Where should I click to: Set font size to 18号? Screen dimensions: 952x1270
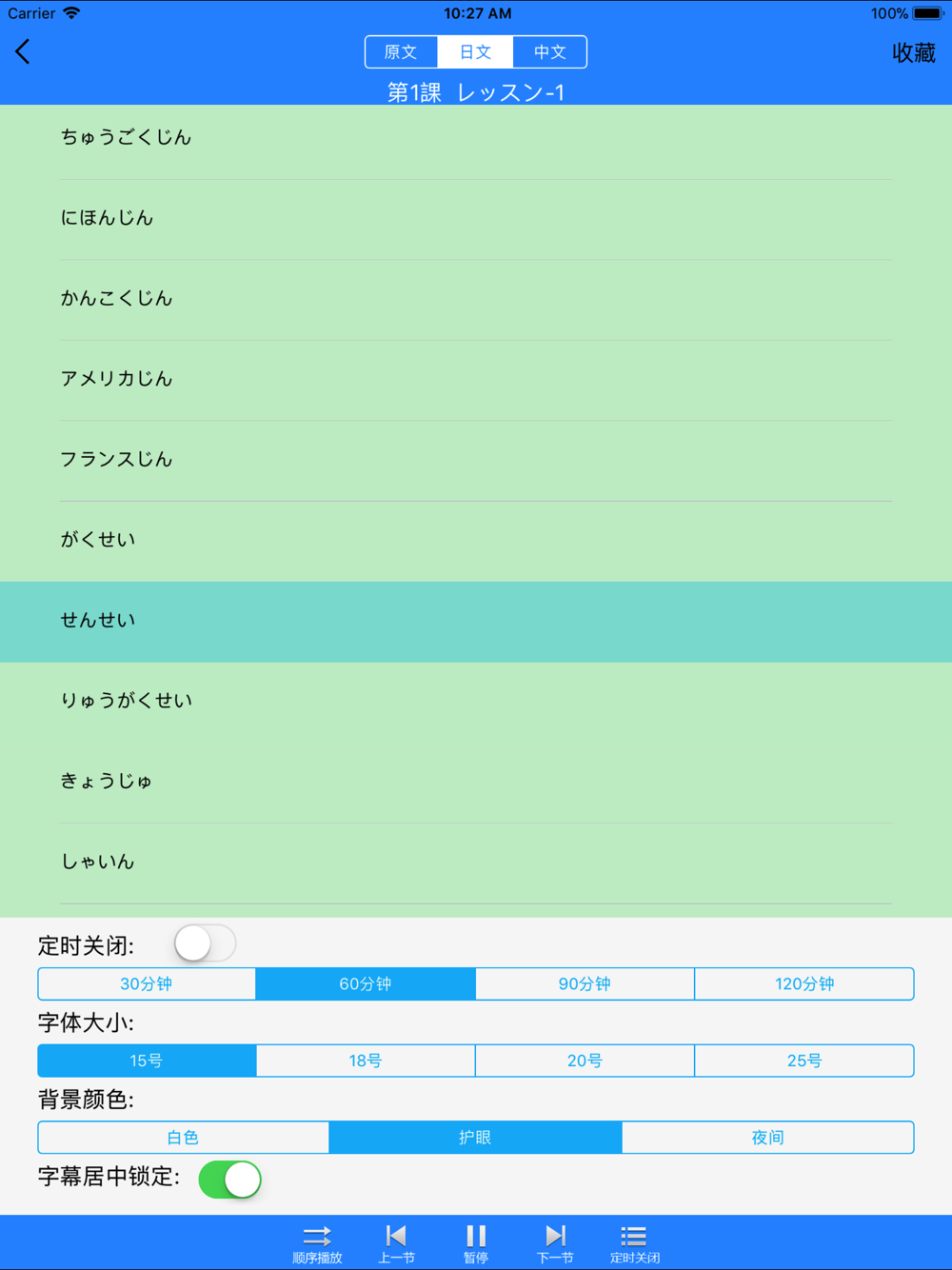pyautogui.click(x=366, y=1061)
